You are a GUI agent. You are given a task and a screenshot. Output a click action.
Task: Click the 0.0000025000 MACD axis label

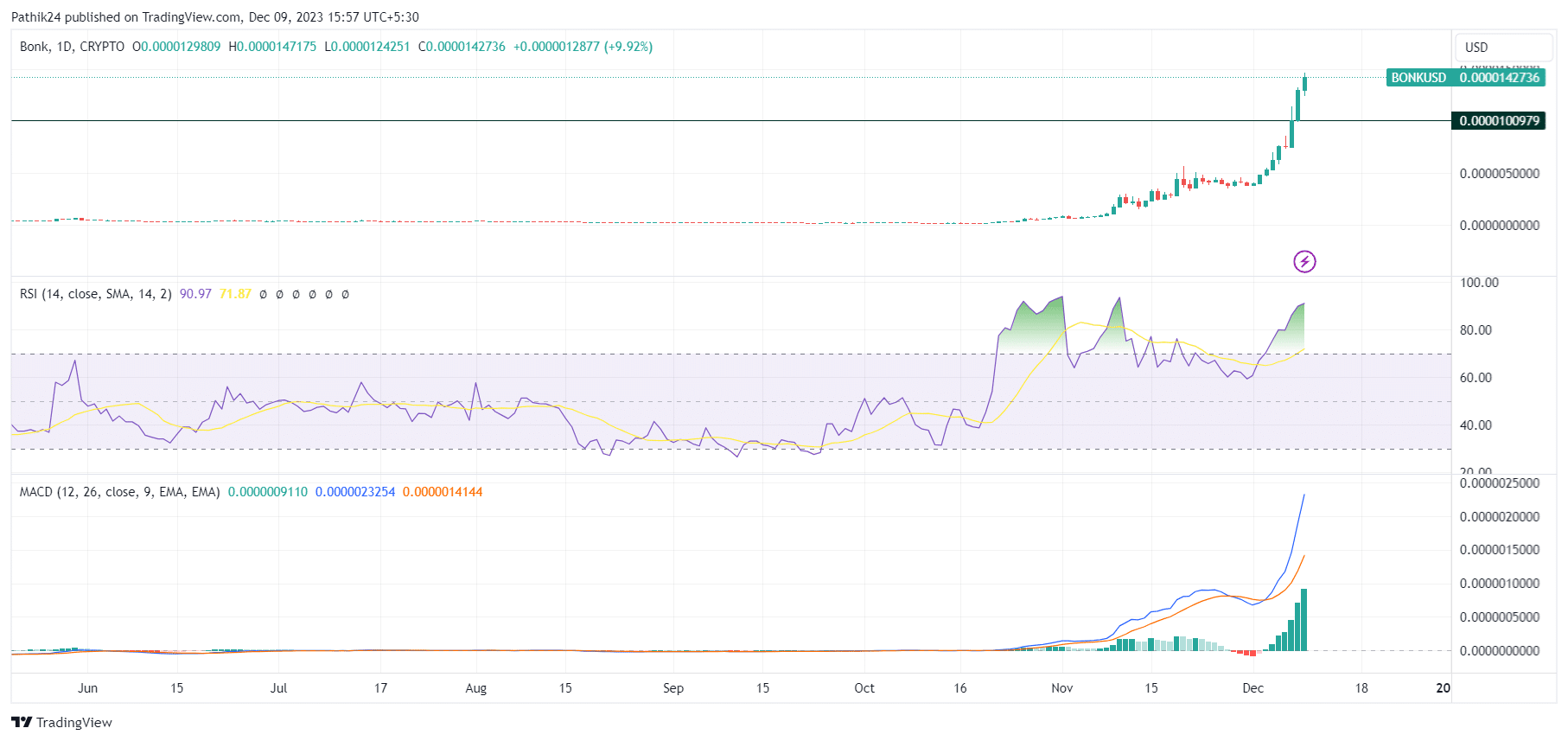pyautogui.click(x=1500, y=483)
